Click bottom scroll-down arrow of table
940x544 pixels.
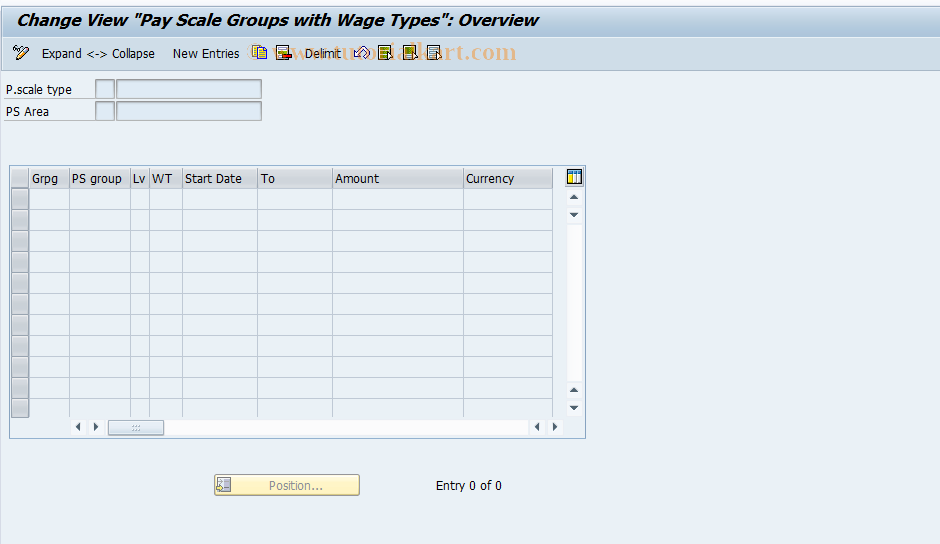pyautogui.click(x=574, y=408)
